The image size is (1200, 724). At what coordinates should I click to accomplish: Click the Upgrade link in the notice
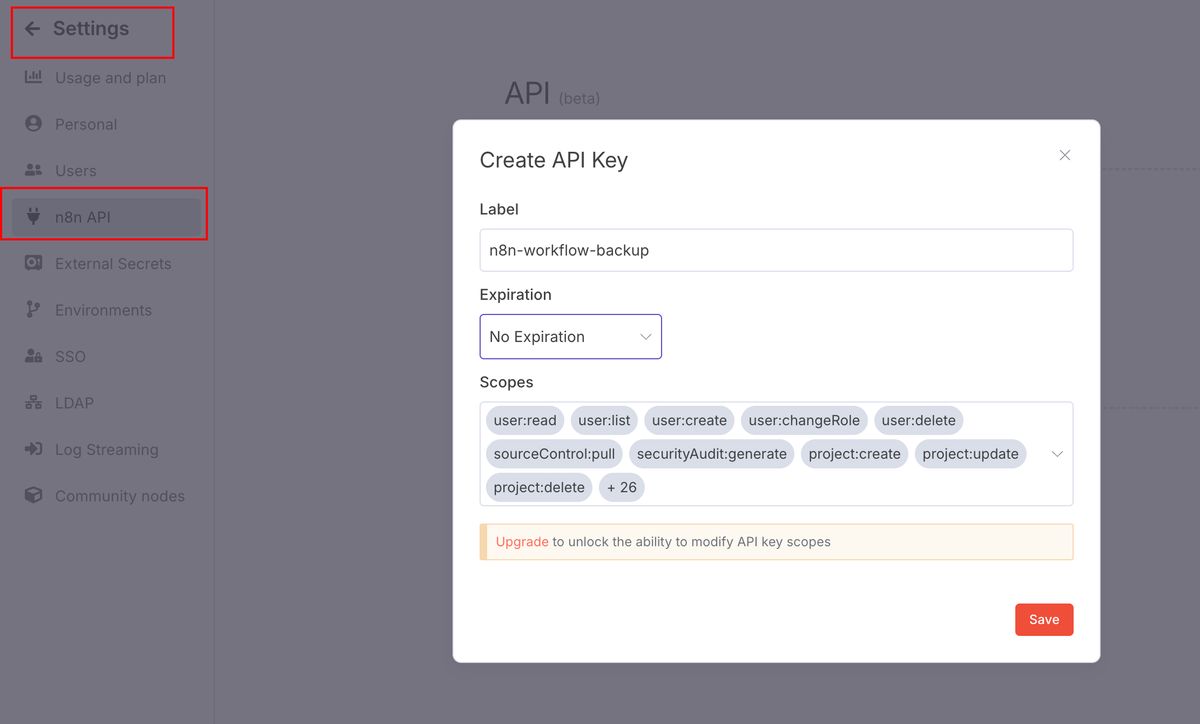(x=520, y=541)
